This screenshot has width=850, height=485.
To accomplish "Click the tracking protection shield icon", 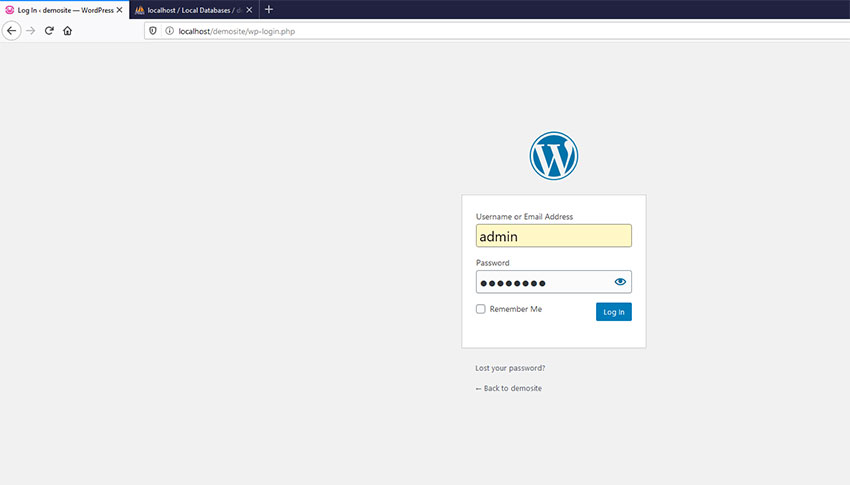I will tap(153, 31).
